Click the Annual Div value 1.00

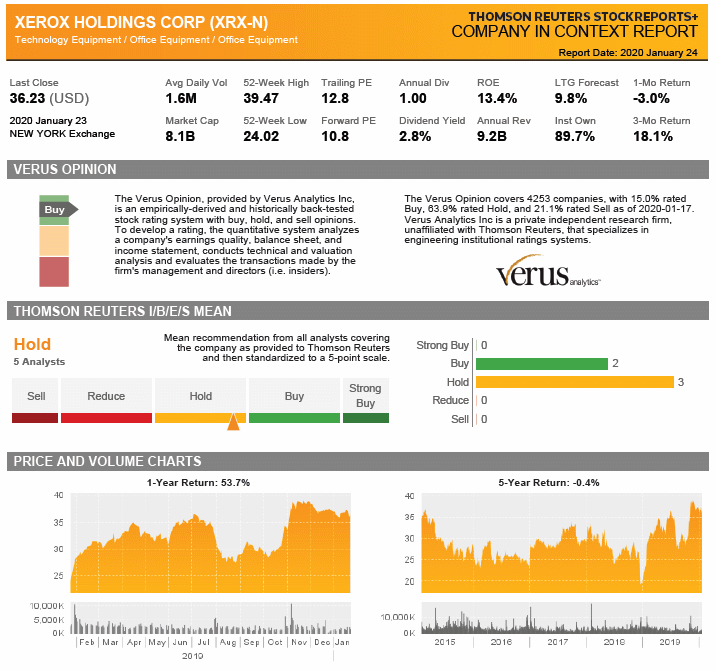pyautogui.click(x=413, y=98)
